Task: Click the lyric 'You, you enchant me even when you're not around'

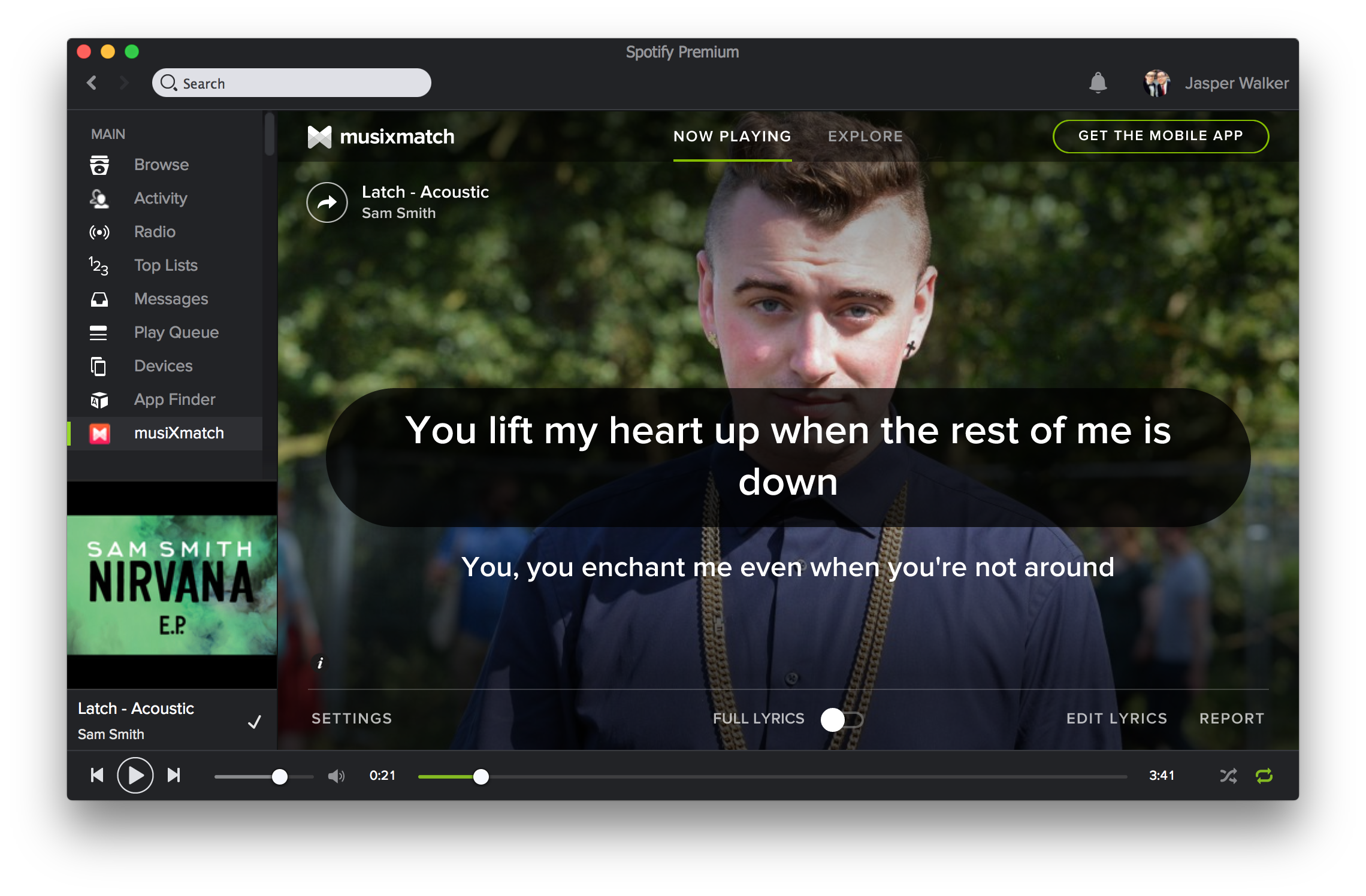Action: click(788, 567)
